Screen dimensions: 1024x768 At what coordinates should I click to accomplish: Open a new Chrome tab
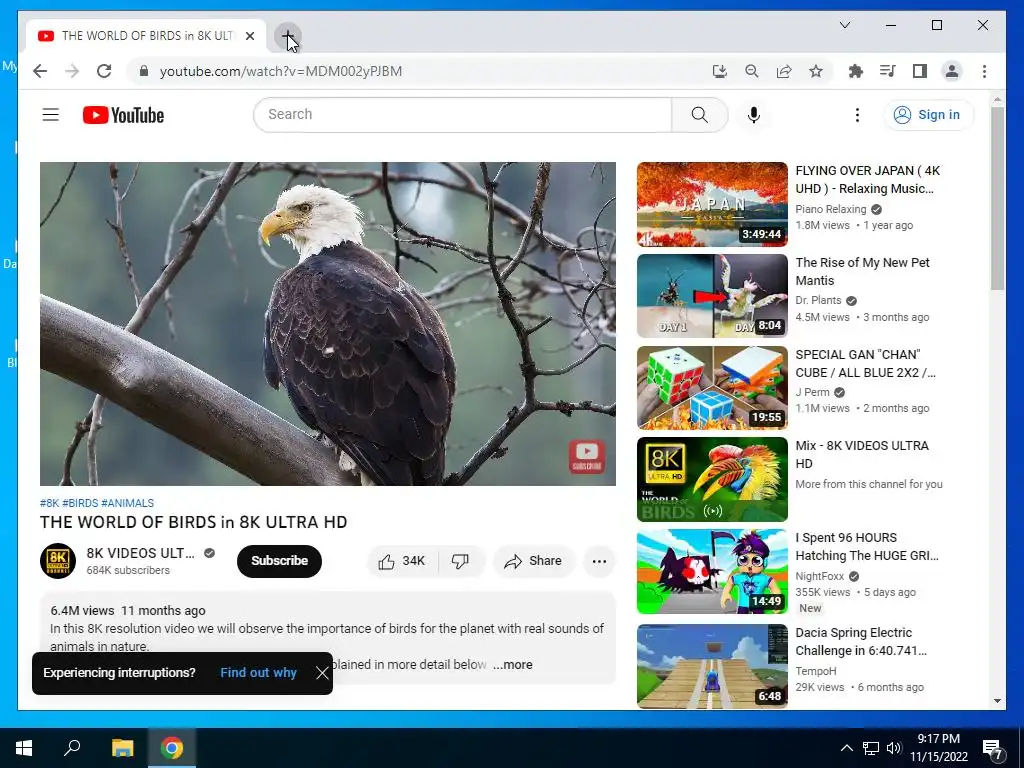[287, 36]
